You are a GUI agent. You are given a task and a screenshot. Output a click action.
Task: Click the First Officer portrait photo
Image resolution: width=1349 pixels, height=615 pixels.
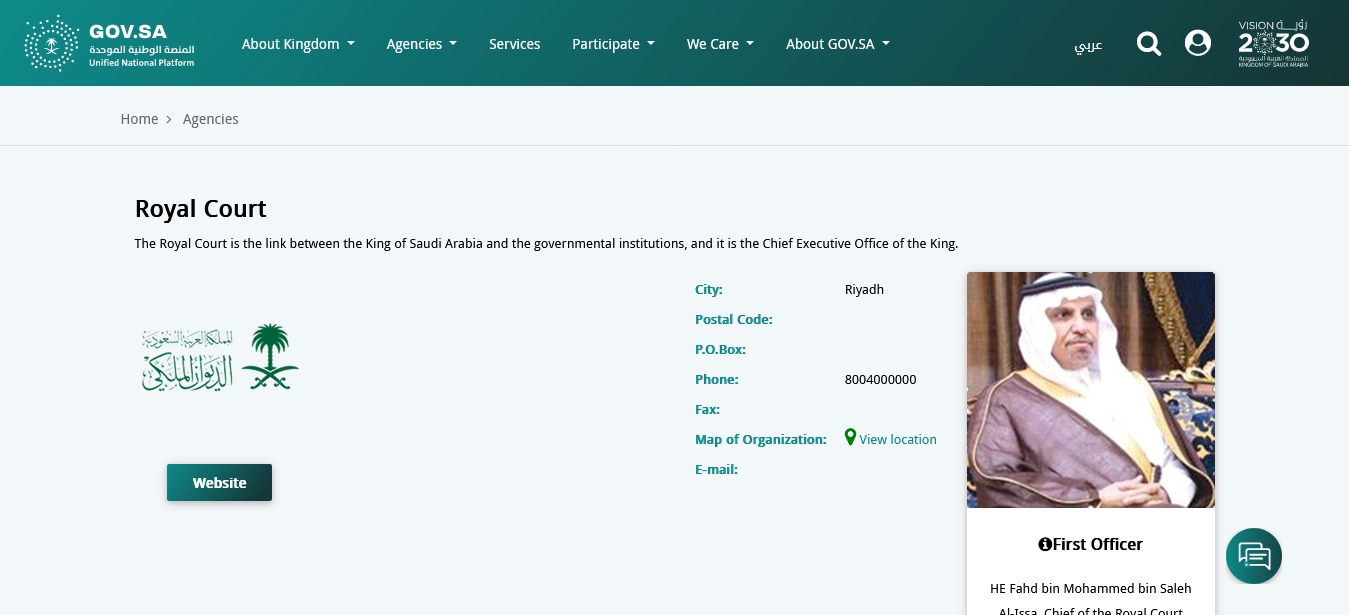click(x=1091, y=390)
